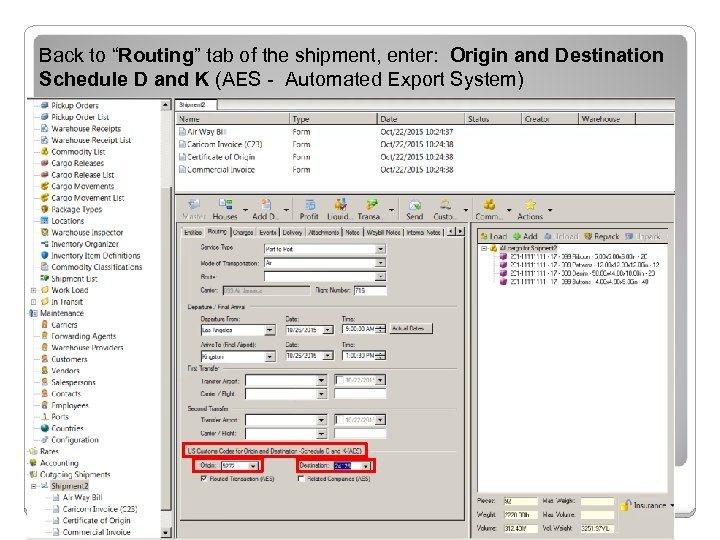Tick the First Transfer date checkbox
Image resolution: width=720 pixels, height=540 pixels.
(340, 380)
